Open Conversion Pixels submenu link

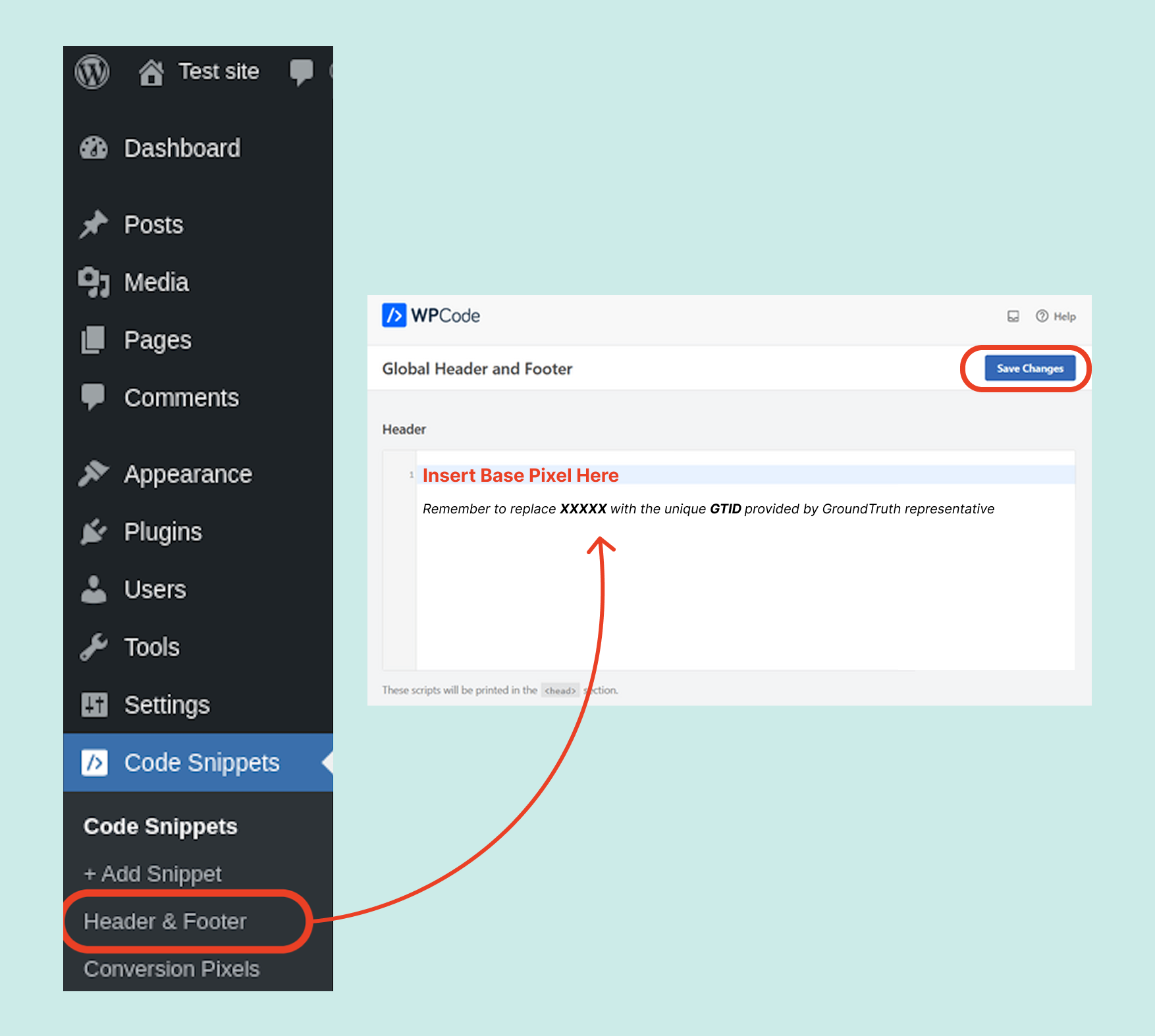pos(172,969)
